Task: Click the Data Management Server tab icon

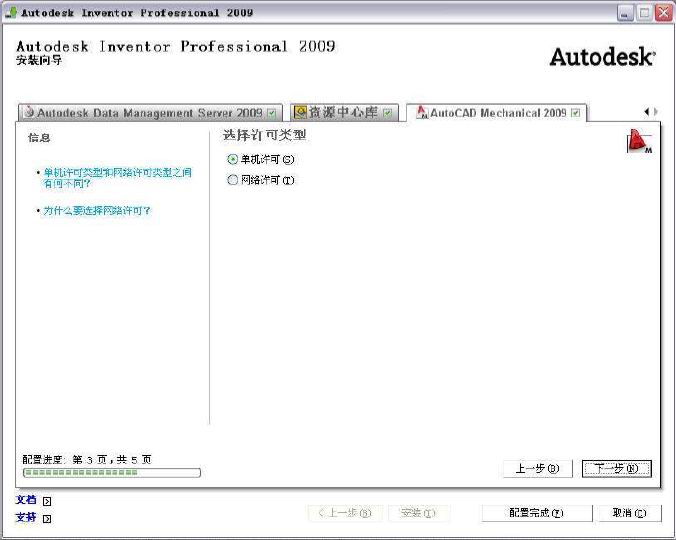Action: pyautogui.click(x=29, y=112)
